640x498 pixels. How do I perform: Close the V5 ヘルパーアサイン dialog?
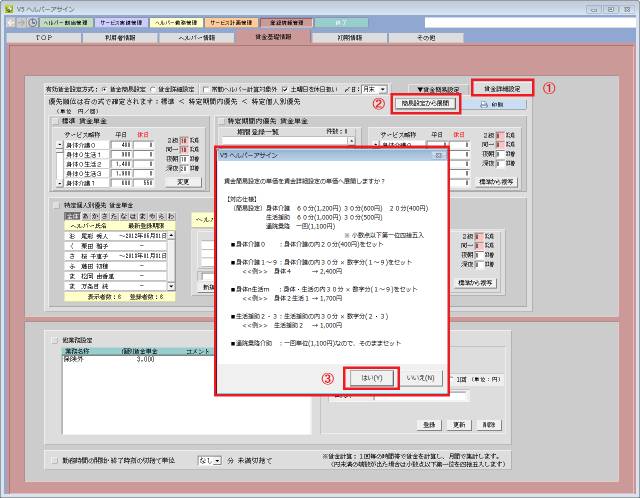pyautogui.click(x=437, y=156)
